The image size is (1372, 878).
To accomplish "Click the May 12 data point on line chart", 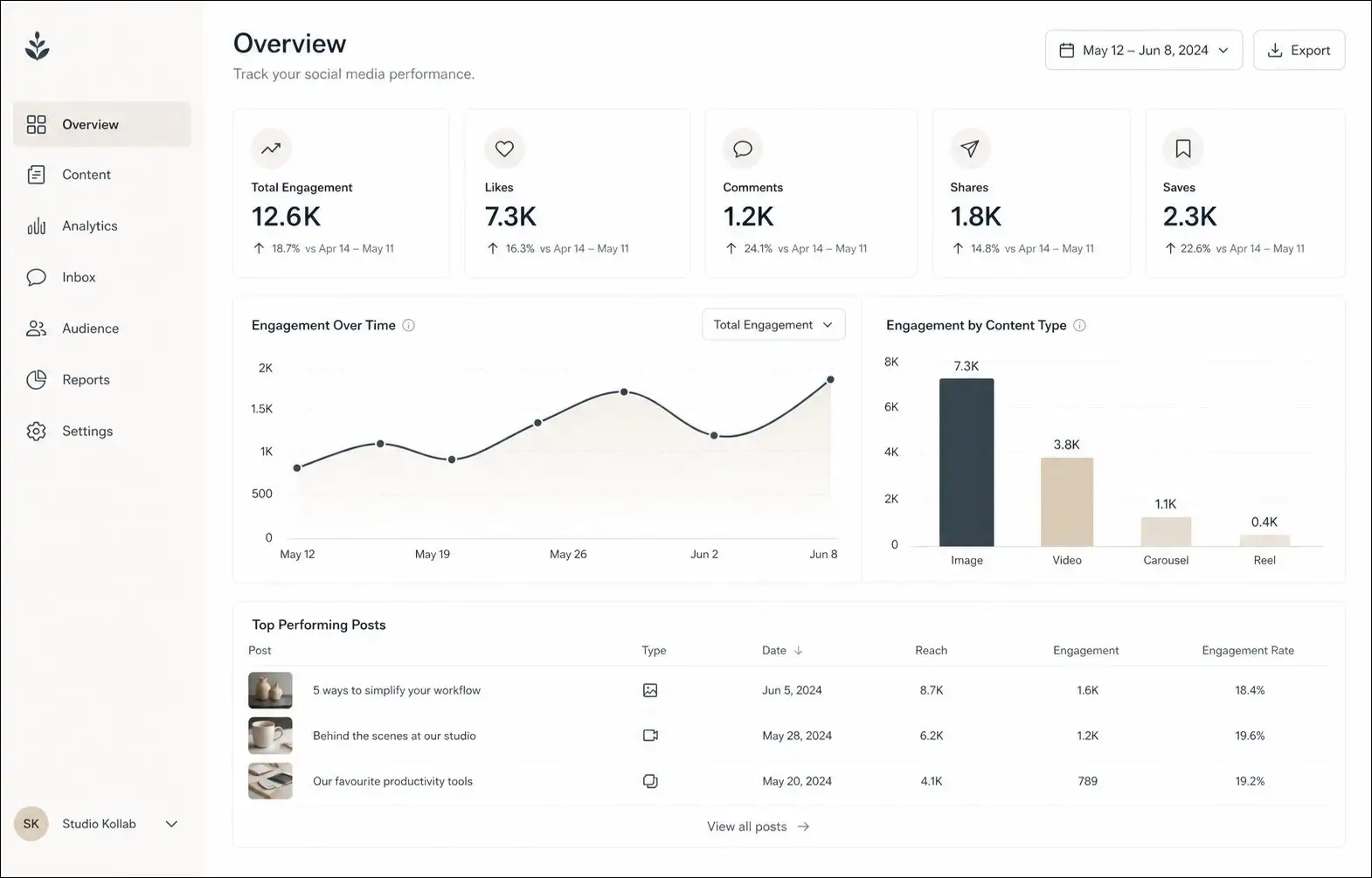I will [297, 468].
